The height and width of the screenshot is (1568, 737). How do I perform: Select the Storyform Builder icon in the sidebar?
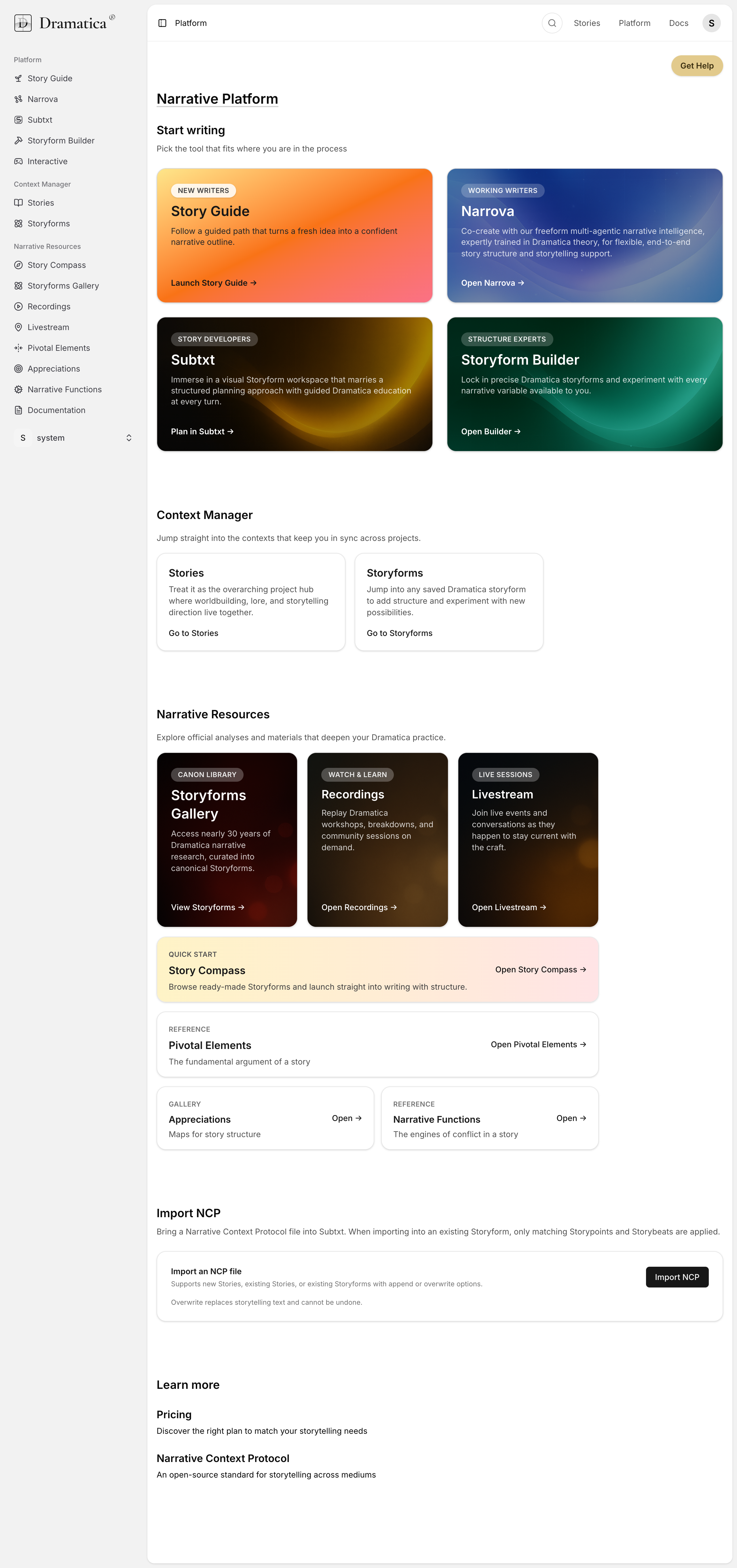pyautogui.click(x=18, y=140)
